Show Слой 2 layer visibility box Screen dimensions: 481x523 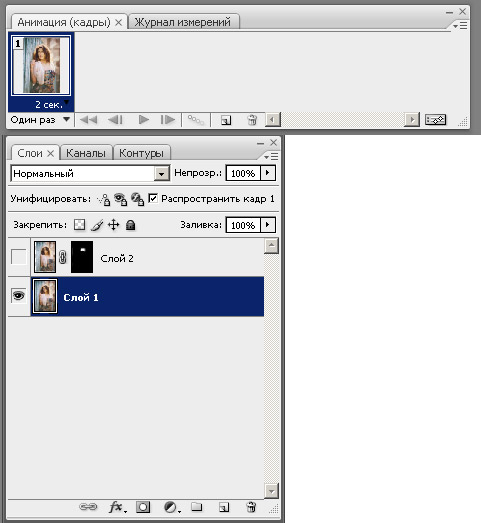[19, 257]
